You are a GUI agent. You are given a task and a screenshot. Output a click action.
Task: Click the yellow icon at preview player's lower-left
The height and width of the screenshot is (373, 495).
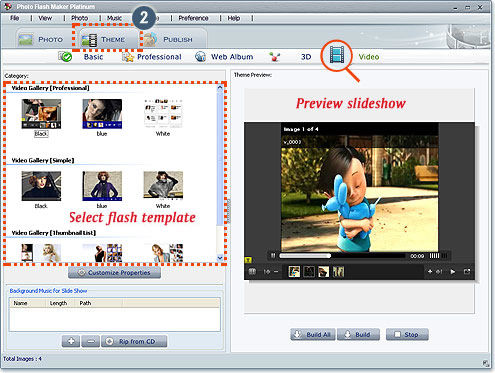pyautogui.click(x=248, y=260)
